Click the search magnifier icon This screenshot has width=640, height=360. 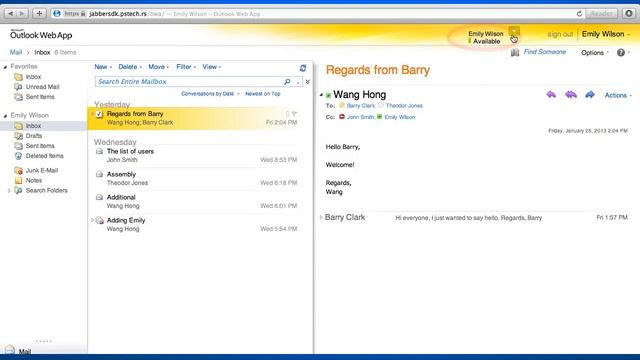287,82
